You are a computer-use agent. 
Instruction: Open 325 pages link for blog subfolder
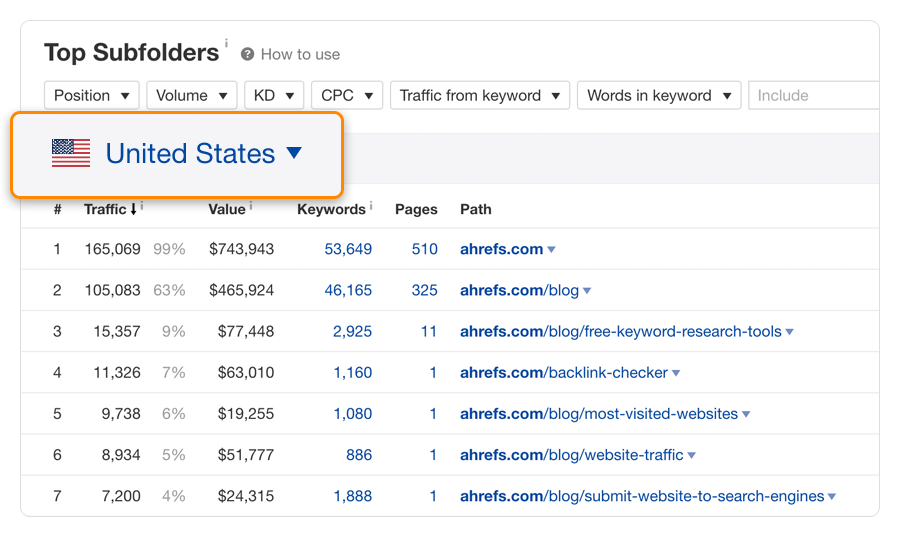pos(424,290)
